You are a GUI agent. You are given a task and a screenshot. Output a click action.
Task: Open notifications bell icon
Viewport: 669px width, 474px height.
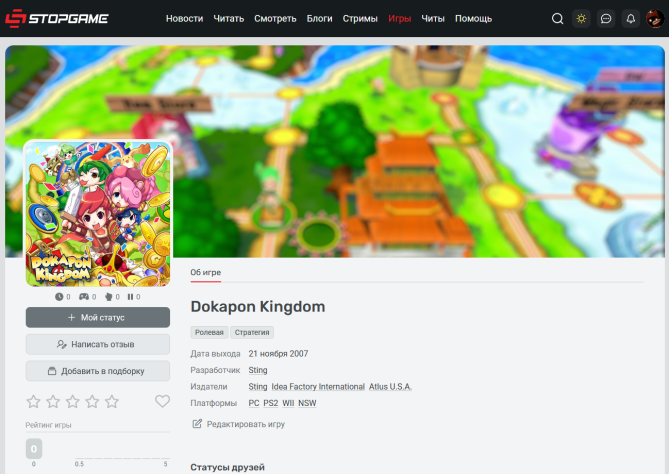[630, 18]
